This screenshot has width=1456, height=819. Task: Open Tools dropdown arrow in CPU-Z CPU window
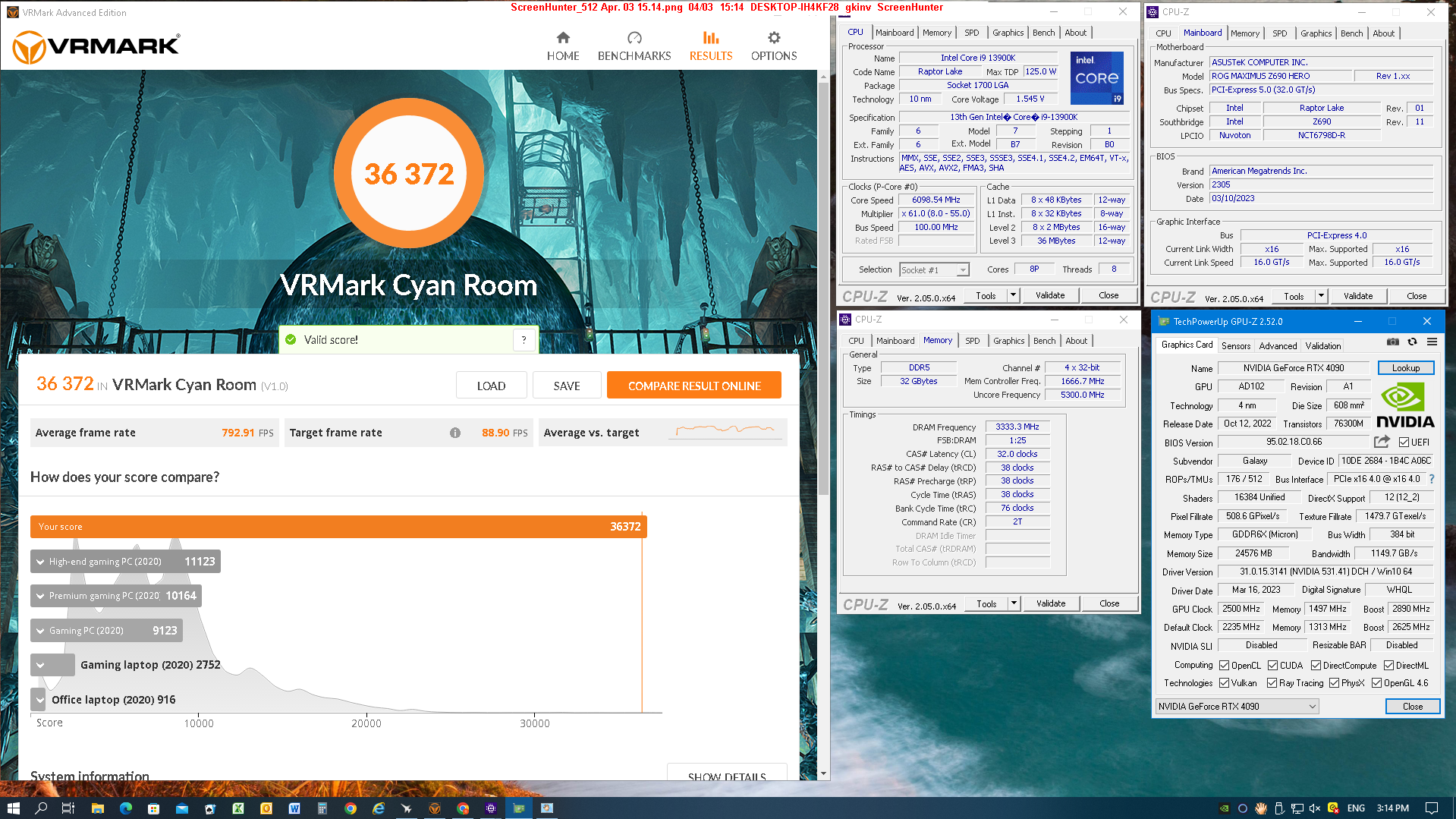[1013, 295]
